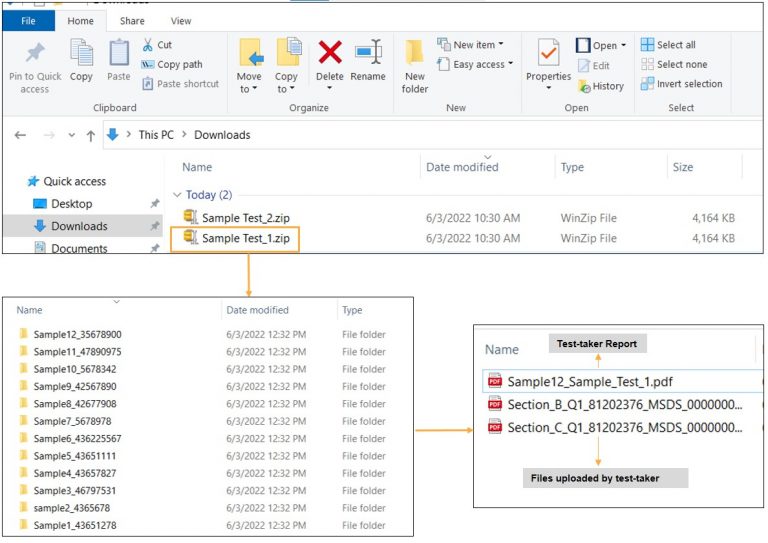768x543 pixels.
Task: Switch to the Share ribbon tab
Action: [131, 21]
